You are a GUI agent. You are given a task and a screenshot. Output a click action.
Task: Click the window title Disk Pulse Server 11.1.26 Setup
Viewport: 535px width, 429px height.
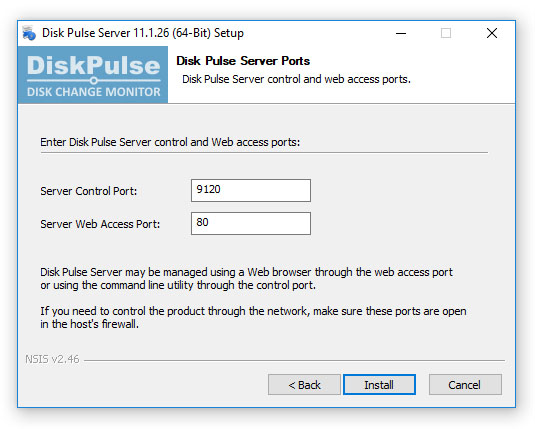[143, 33]
